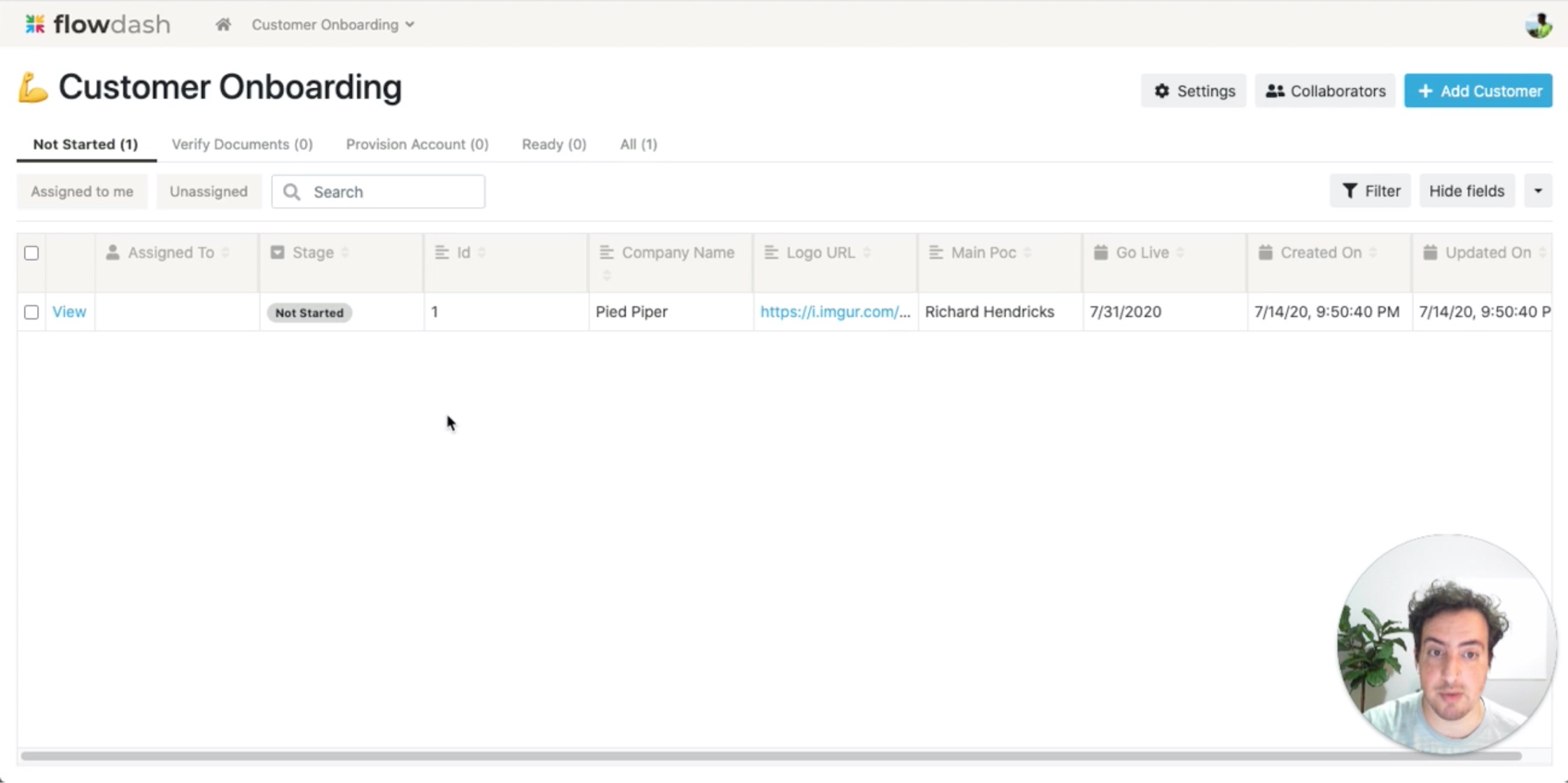Sort by the Stage column
1568x783 pixels.
coord(345,253)
